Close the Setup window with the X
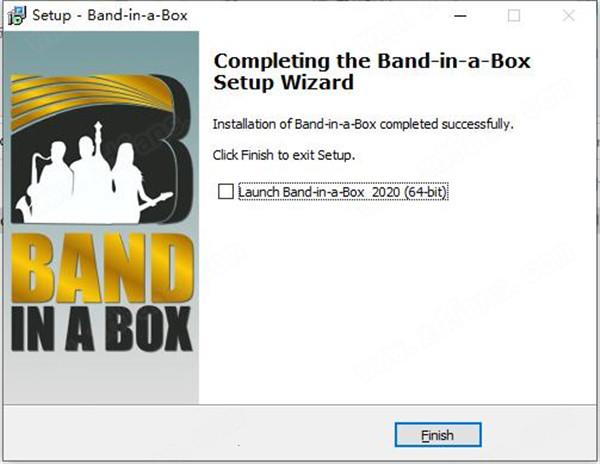Screen dimensions: 600x464 click(x=569, y=16)
